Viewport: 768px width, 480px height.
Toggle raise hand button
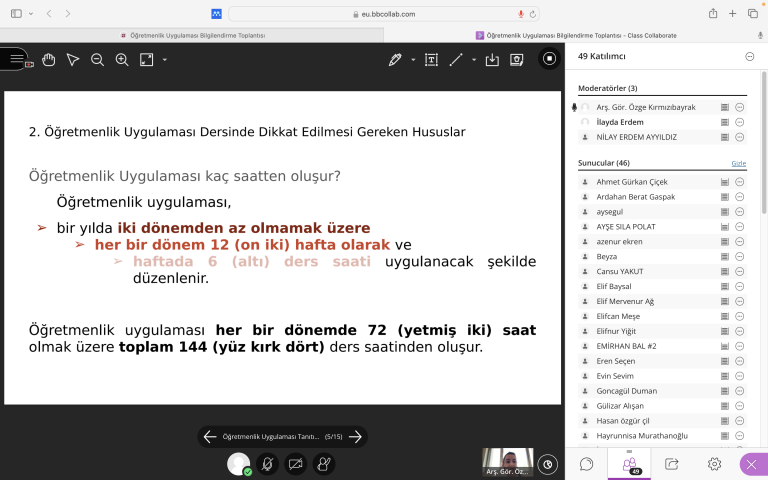tap(323, 464)
